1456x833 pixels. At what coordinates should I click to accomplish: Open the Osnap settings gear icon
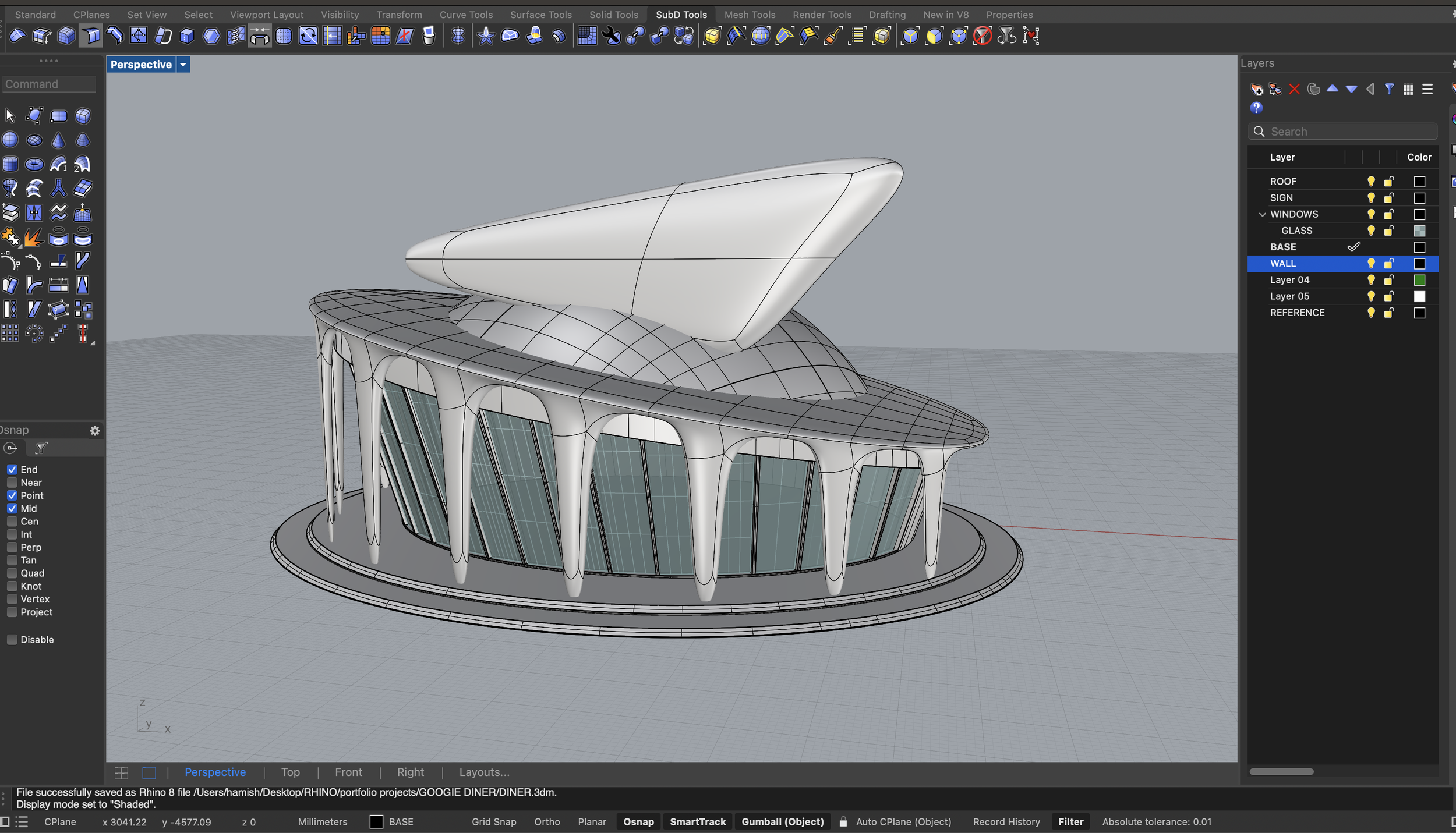(x=96, y=431)
